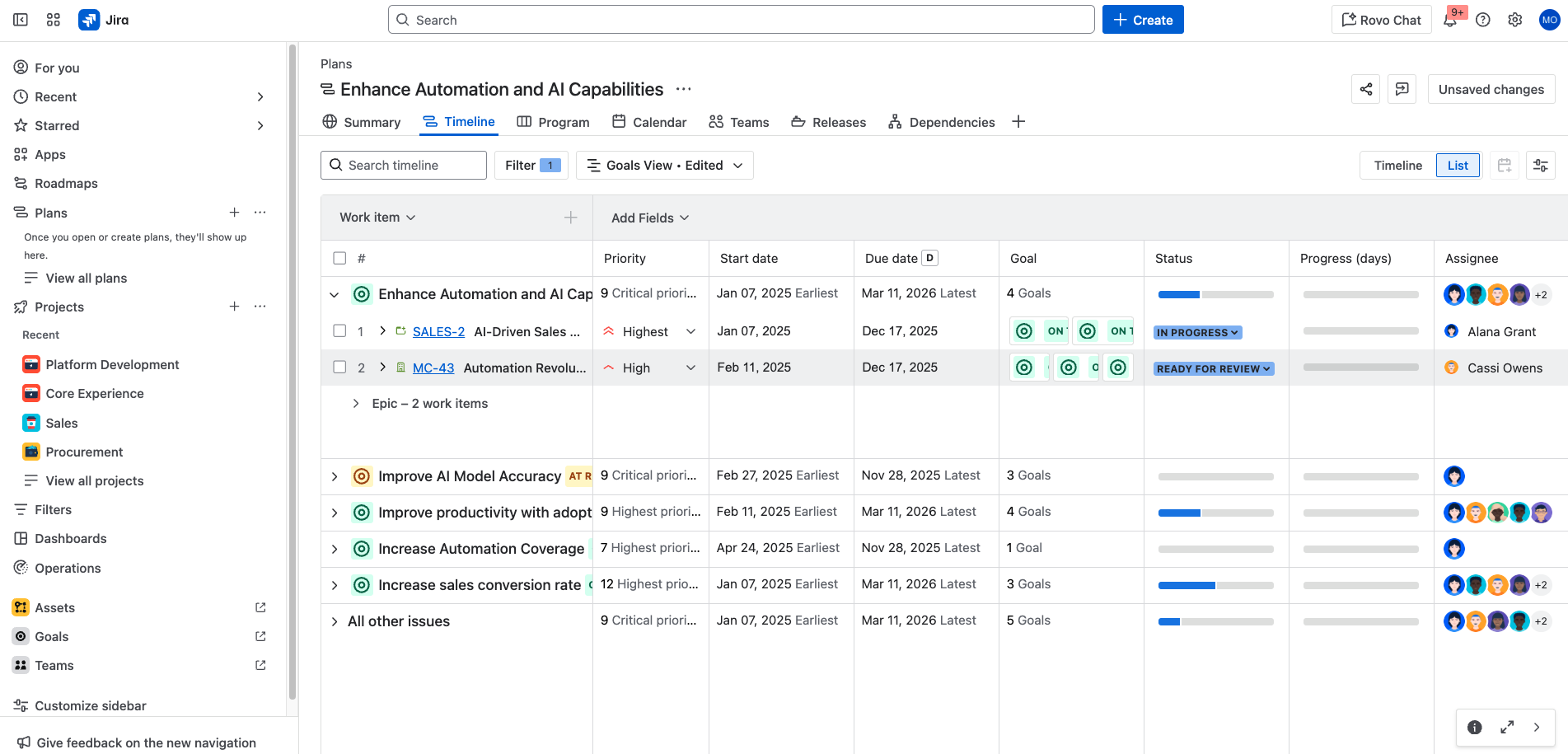Check the MC-43 row checkbox
The width and height of the screenshot is (1568, 754).
coord(339,368)
